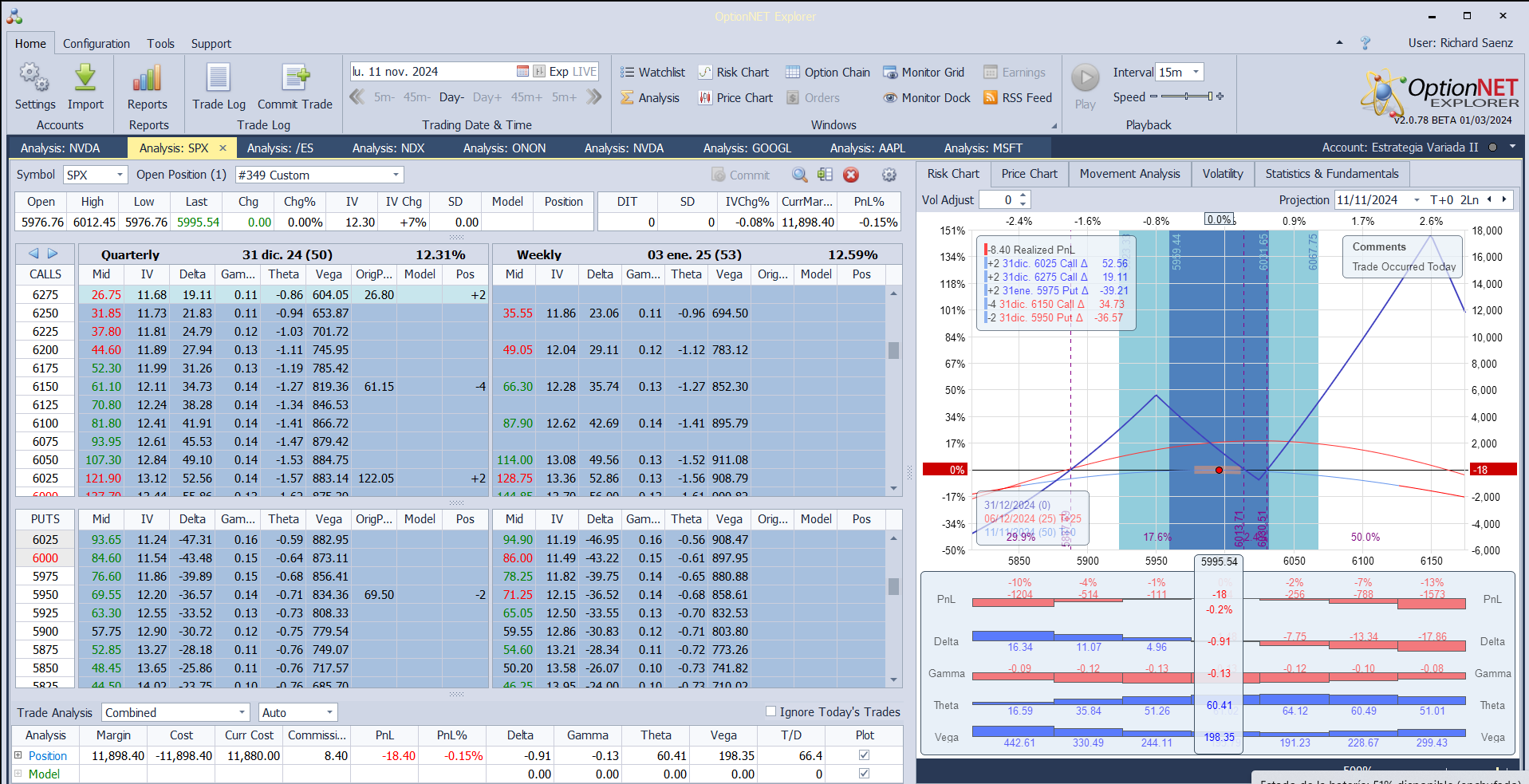The height and width of the screenshot is (784, 1529).
Task: Open the Watchlist window
Action: (x=653, y=72)
